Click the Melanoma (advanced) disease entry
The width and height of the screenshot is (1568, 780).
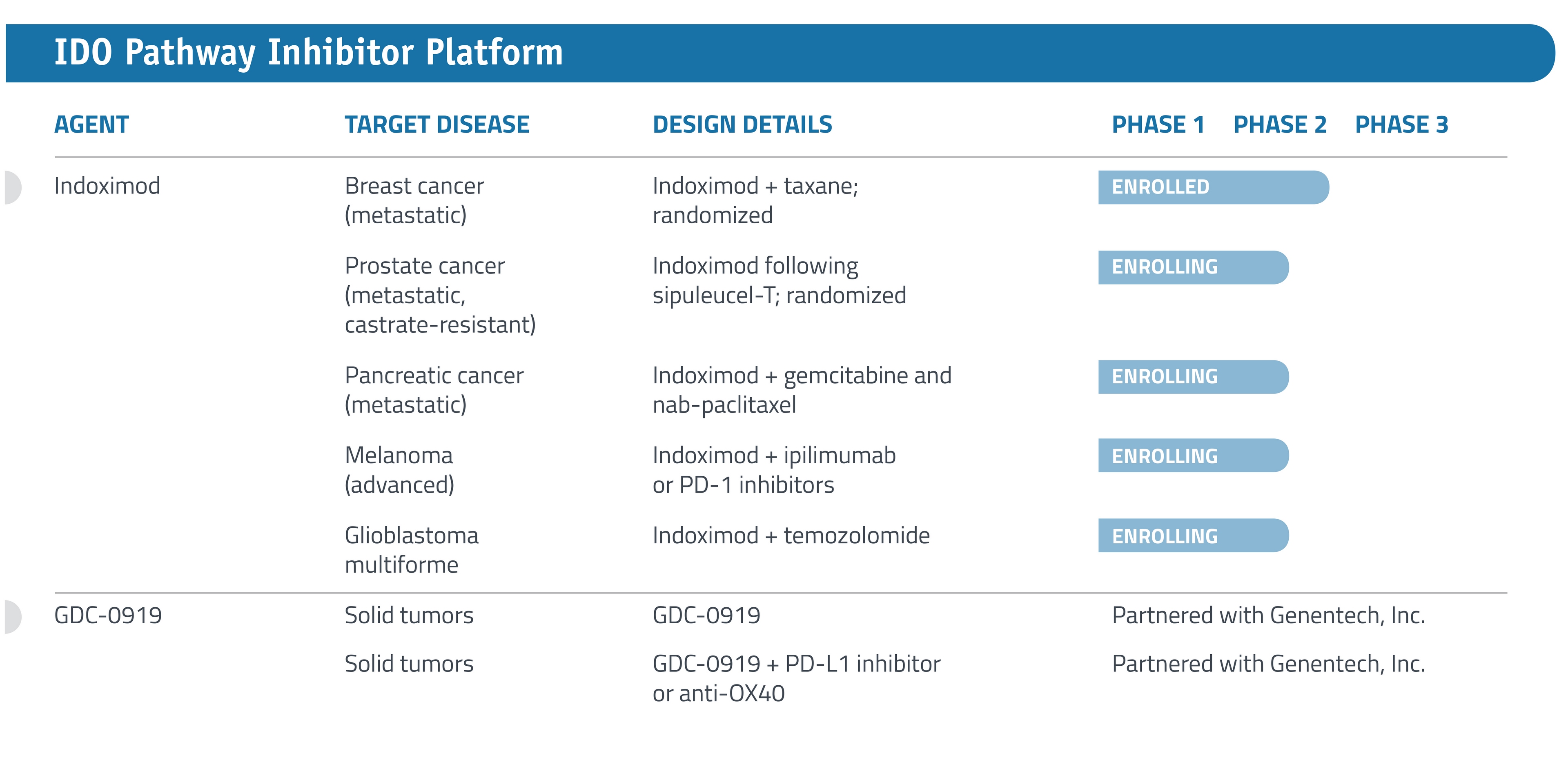tap(399, 470)
